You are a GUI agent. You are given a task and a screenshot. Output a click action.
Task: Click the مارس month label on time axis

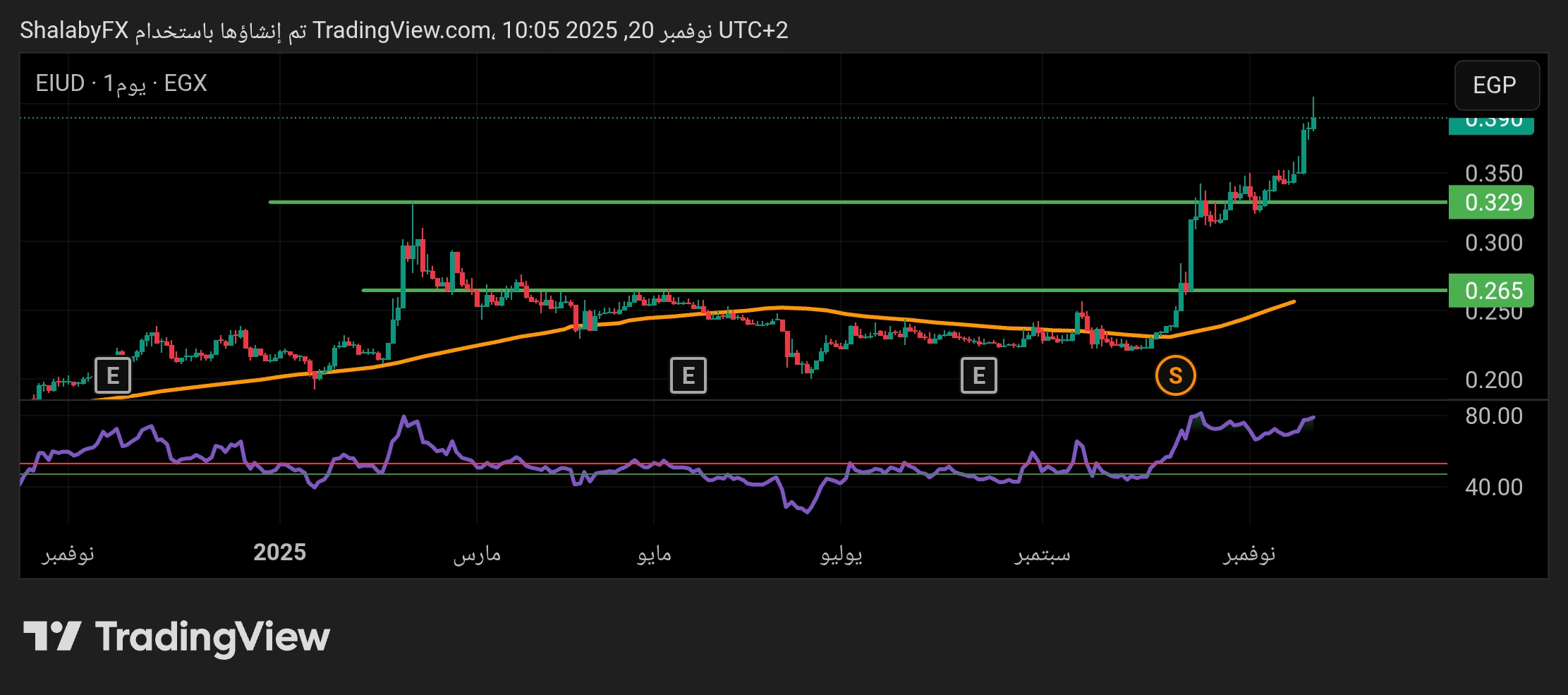pos(477,554)
